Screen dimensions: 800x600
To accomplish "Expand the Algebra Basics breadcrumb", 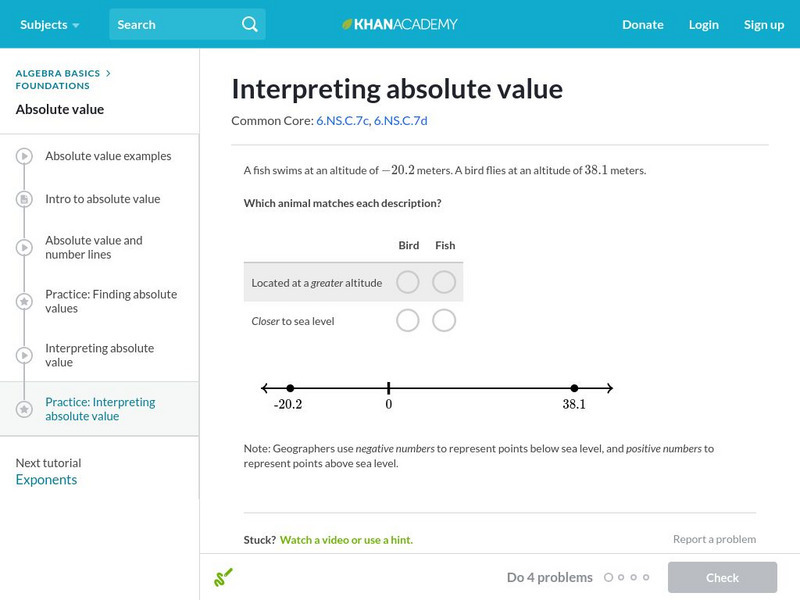I will coord(55,72).
